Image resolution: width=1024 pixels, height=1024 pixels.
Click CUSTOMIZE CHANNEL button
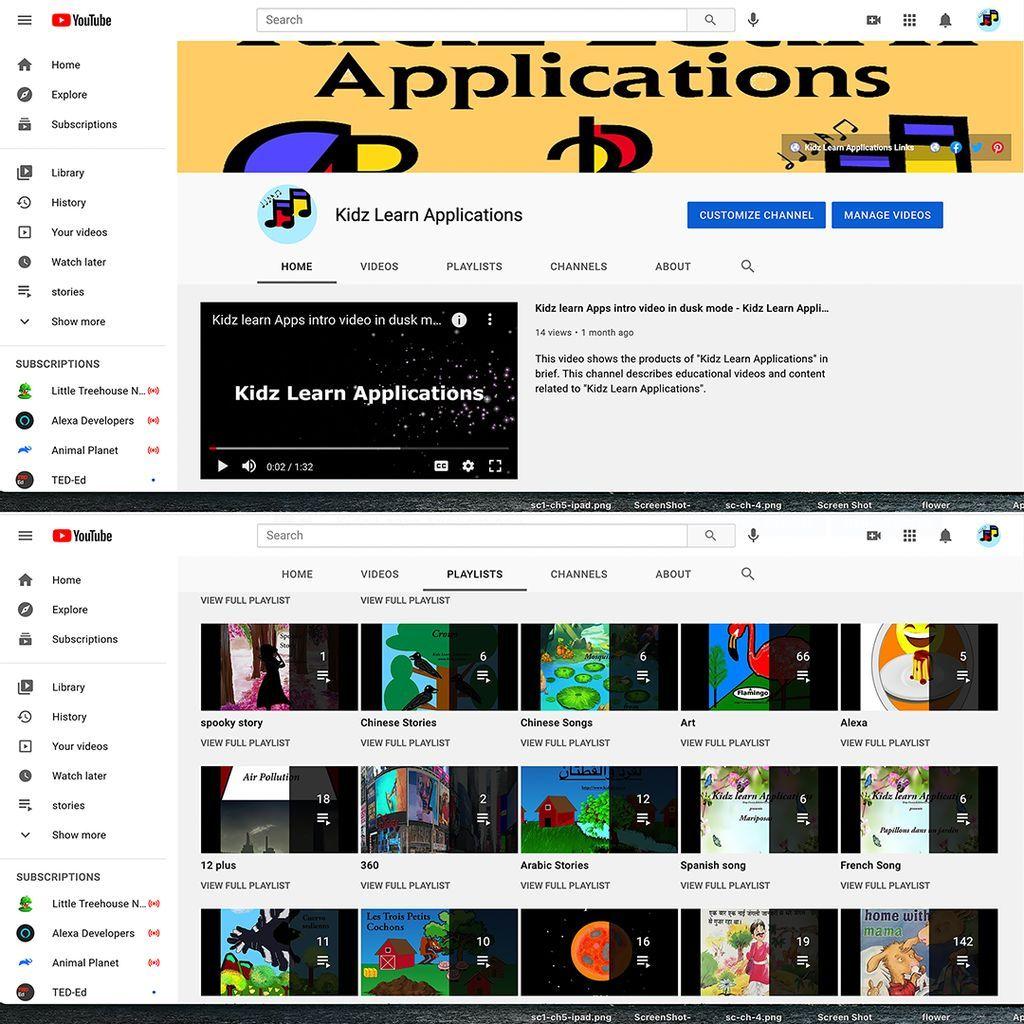(x=756, y=215)
